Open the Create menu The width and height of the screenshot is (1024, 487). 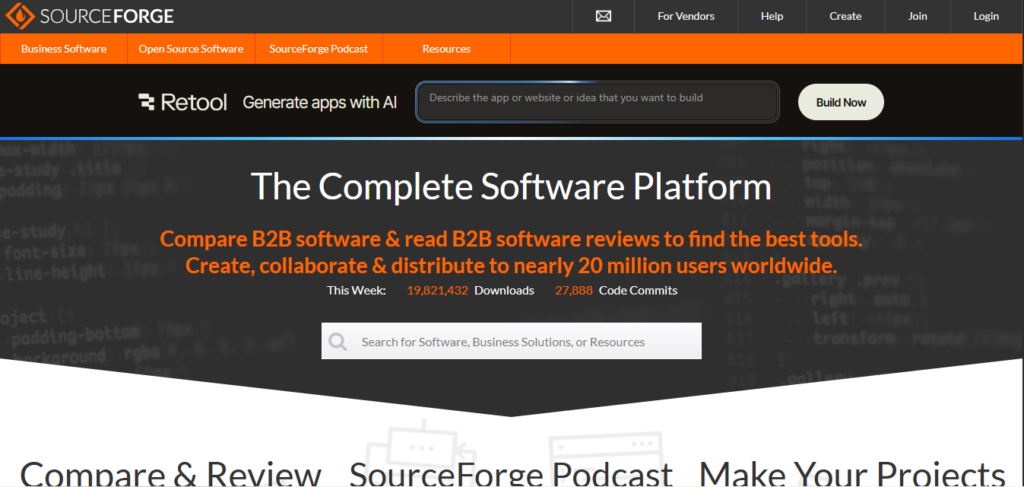point(845,16)
